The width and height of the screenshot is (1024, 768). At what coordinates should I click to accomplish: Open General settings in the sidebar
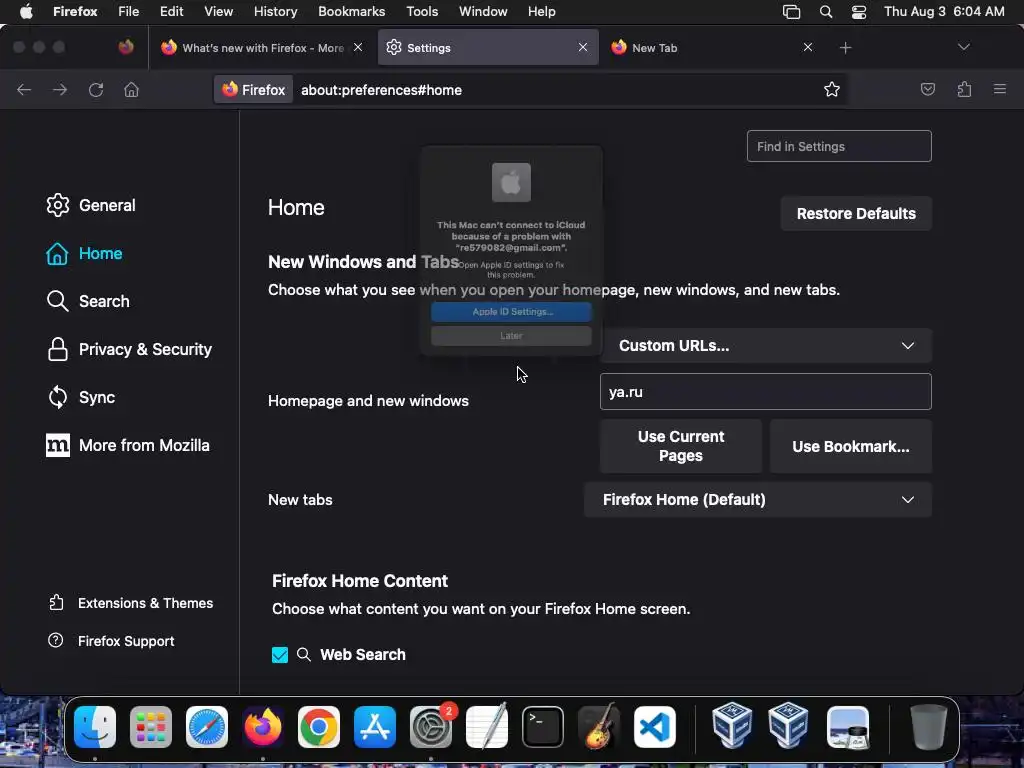[x=91, y=205]
